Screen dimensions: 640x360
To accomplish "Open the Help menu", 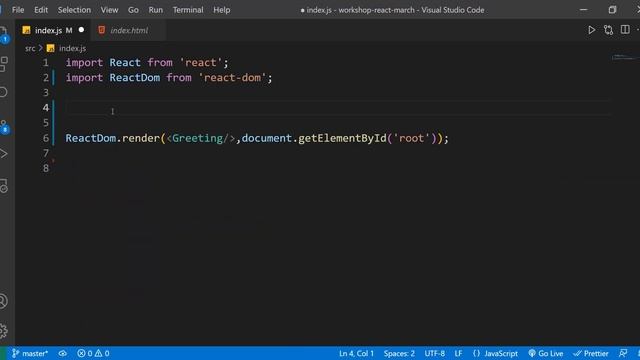I will (x=222, y=10).
